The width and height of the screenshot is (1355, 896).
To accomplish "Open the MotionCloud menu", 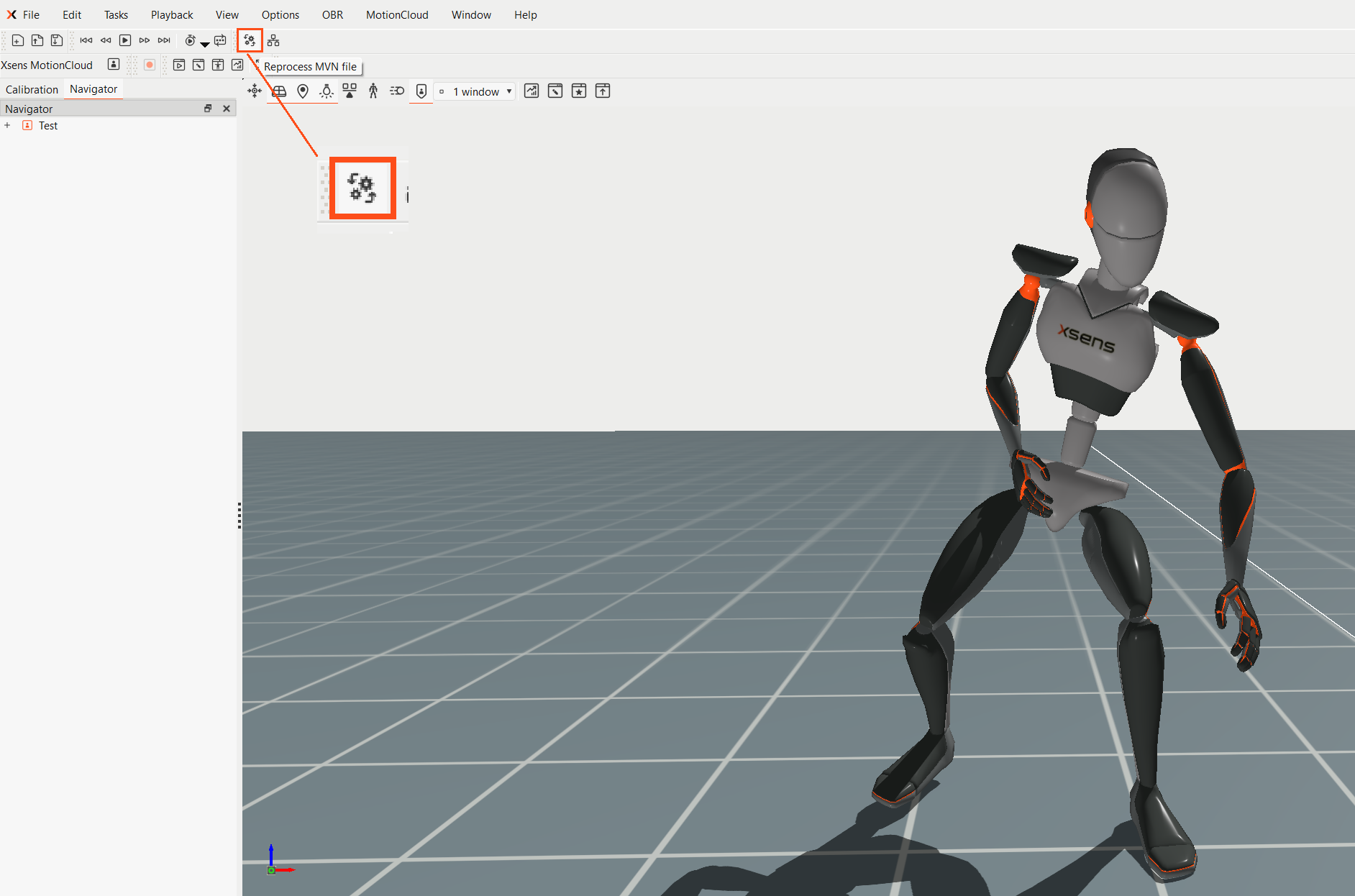I will (x=397, y=15).
